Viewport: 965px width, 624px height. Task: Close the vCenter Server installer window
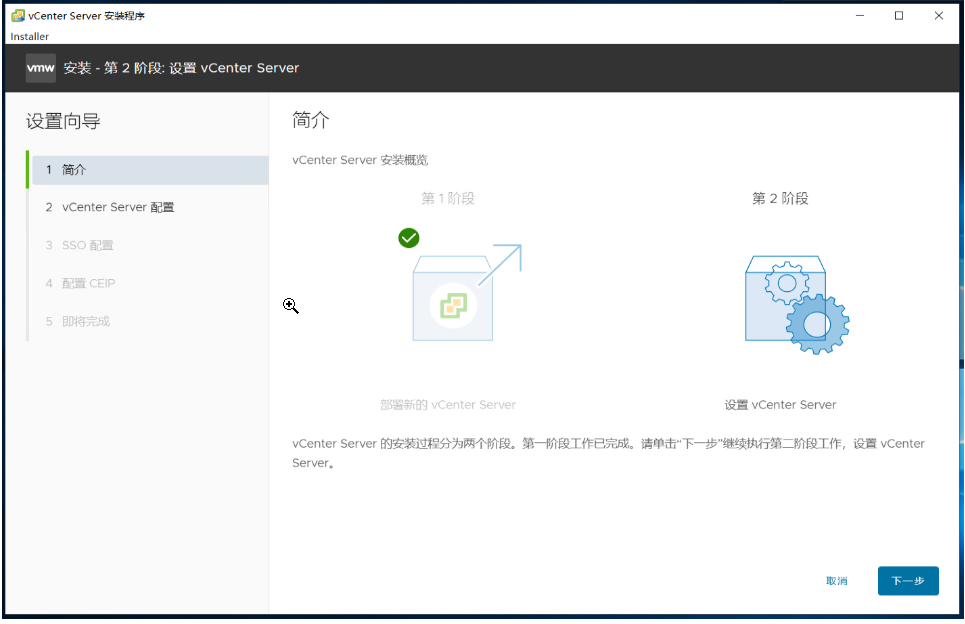coord(939,15)
